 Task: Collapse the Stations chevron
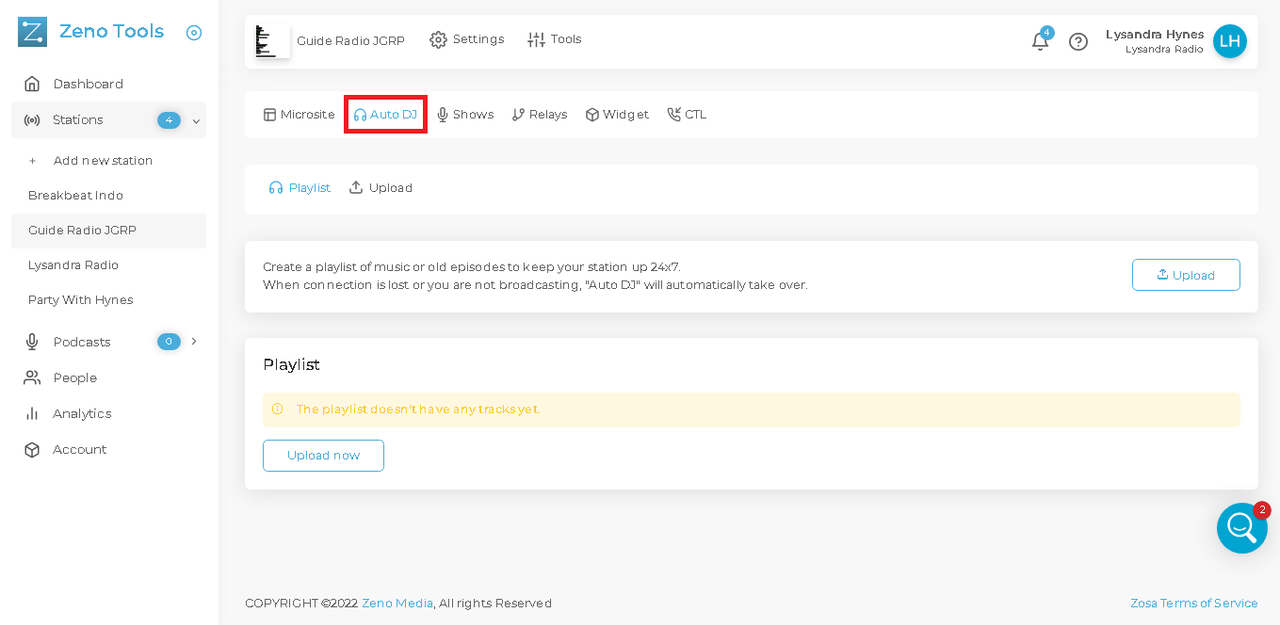[x=196, y=121]
